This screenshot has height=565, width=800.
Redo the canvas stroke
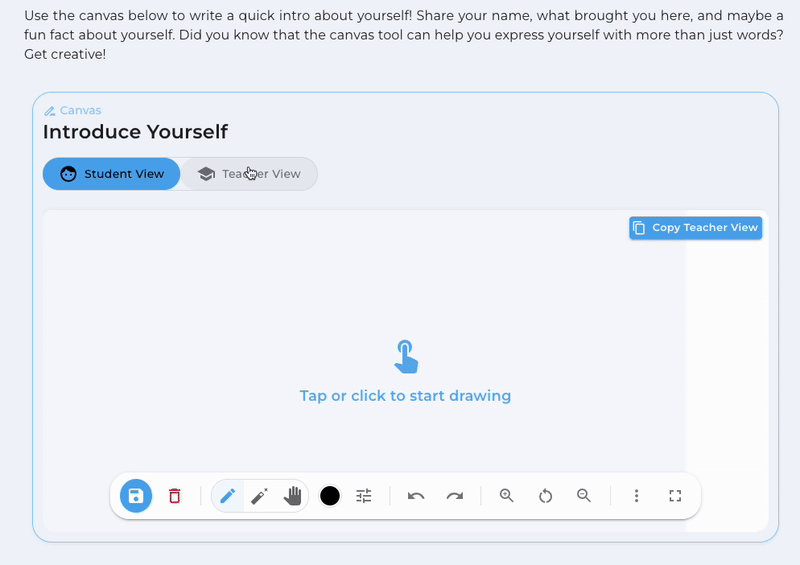click(455, 496)
